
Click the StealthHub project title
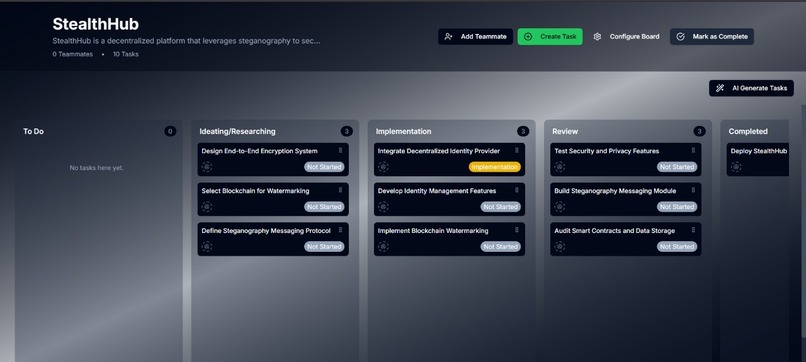tap(96, 24)
